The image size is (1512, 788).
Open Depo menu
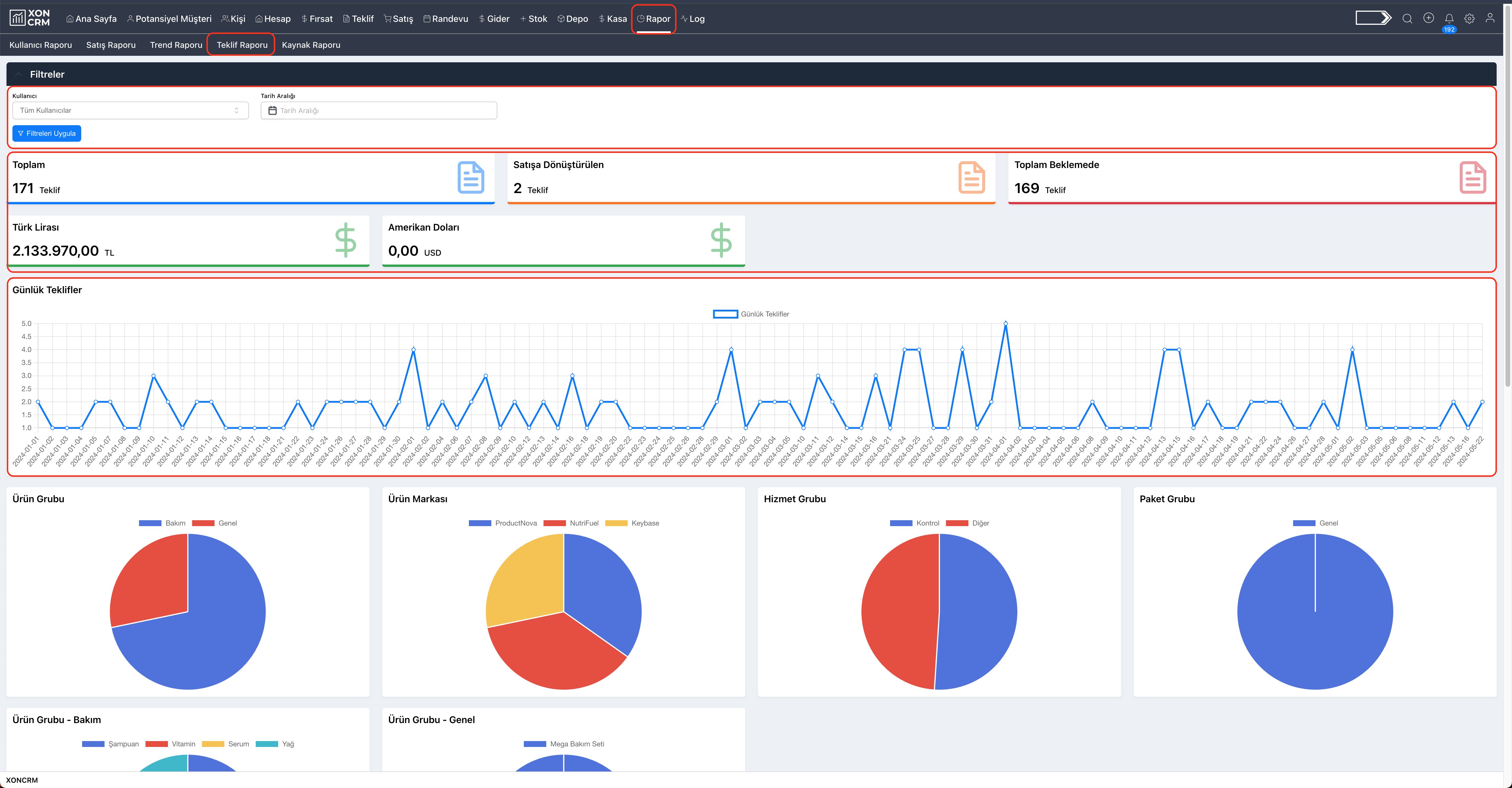(572, 19)
